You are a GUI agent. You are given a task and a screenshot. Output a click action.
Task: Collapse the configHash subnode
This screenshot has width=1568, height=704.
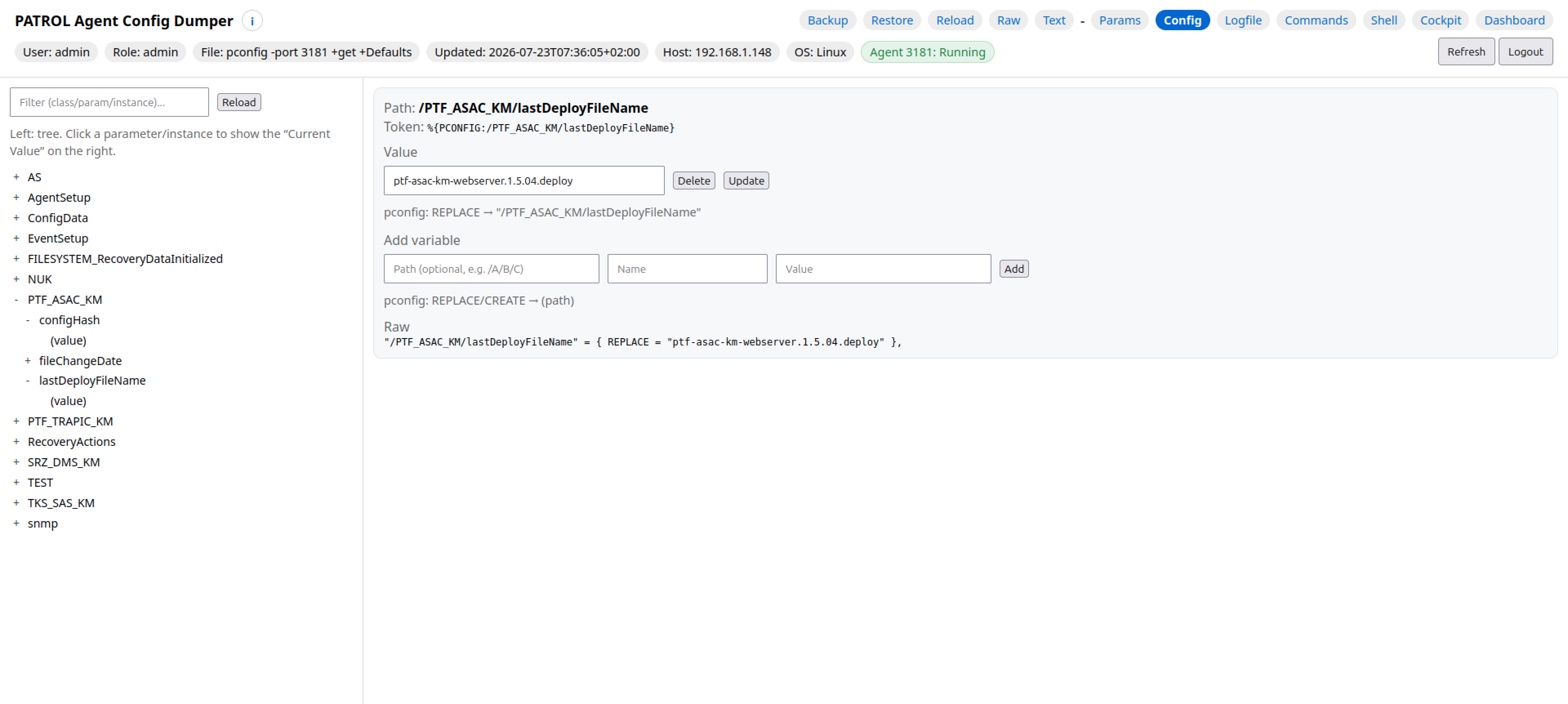(x=27, y=319)
